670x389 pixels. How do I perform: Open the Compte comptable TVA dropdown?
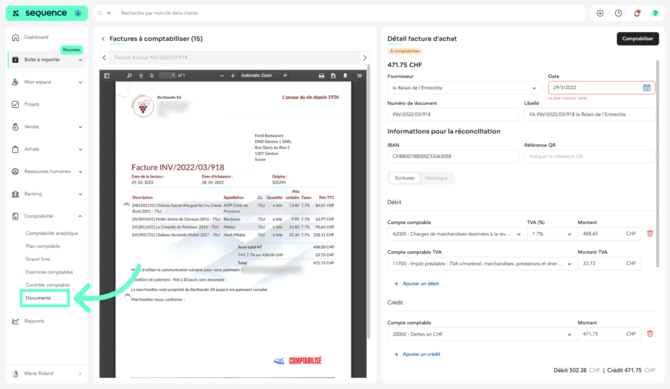click(x=481, y=264)
